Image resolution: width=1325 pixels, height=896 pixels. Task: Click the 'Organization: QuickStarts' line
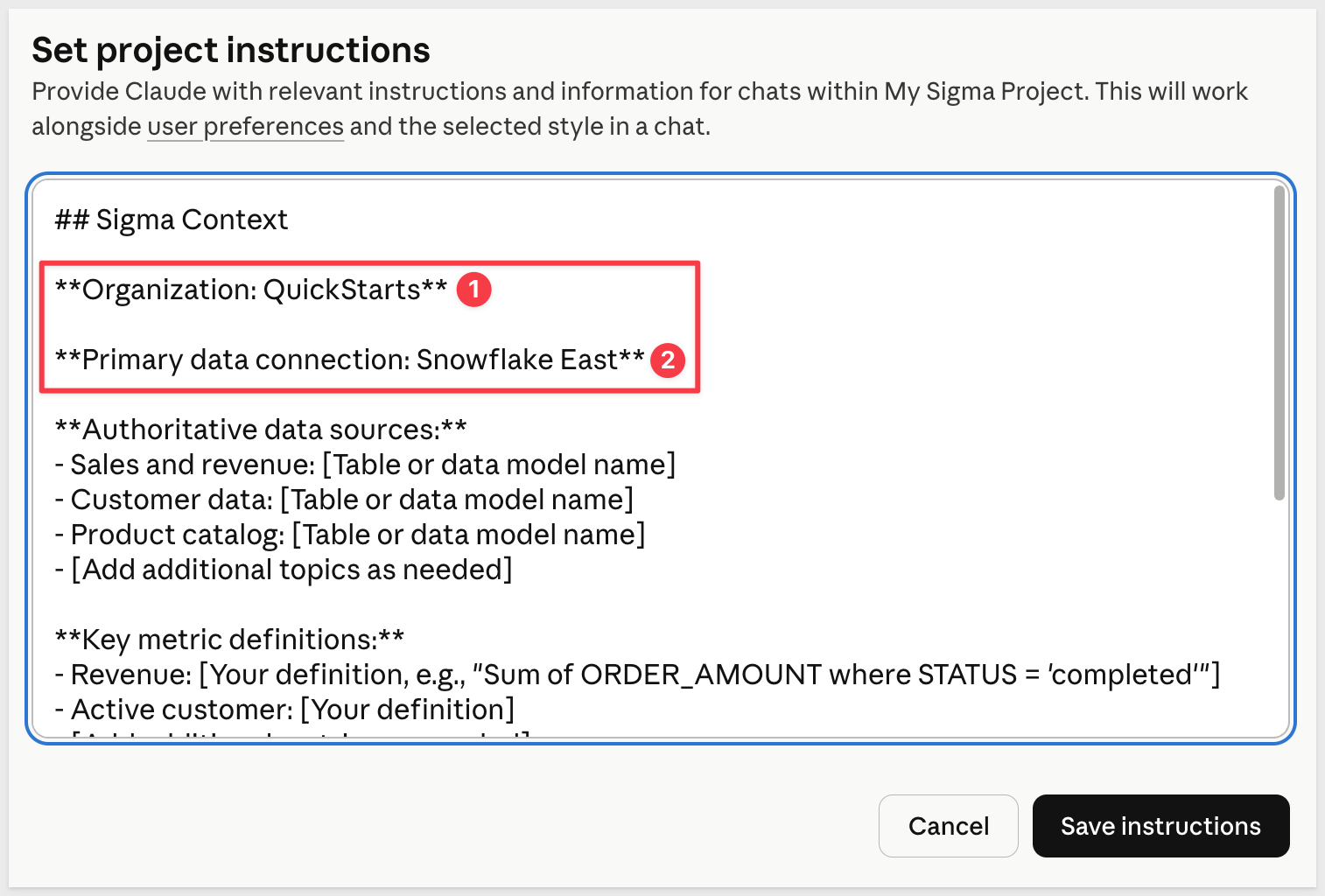(x=251, y=290)
